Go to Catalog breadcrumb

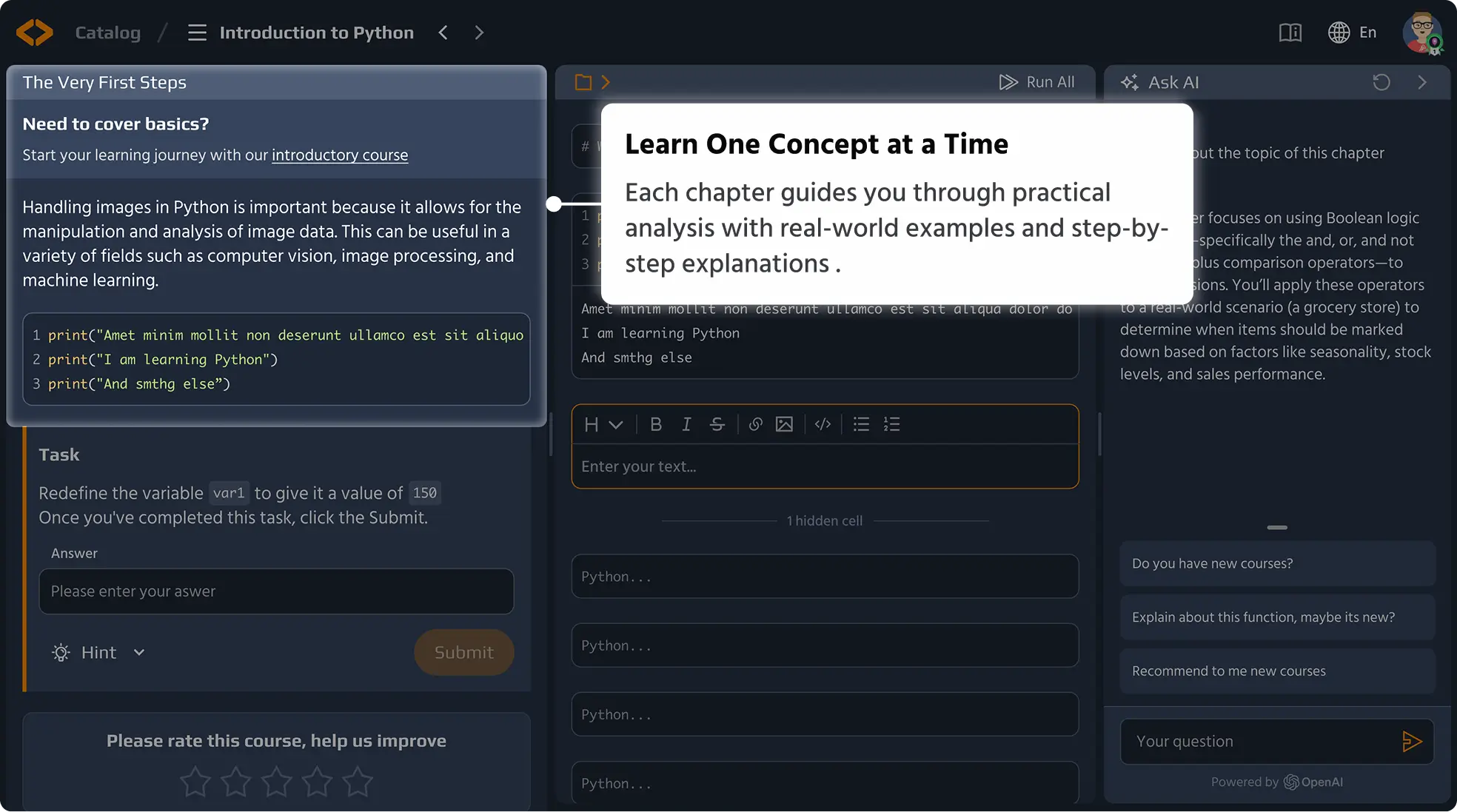[107, 33]
